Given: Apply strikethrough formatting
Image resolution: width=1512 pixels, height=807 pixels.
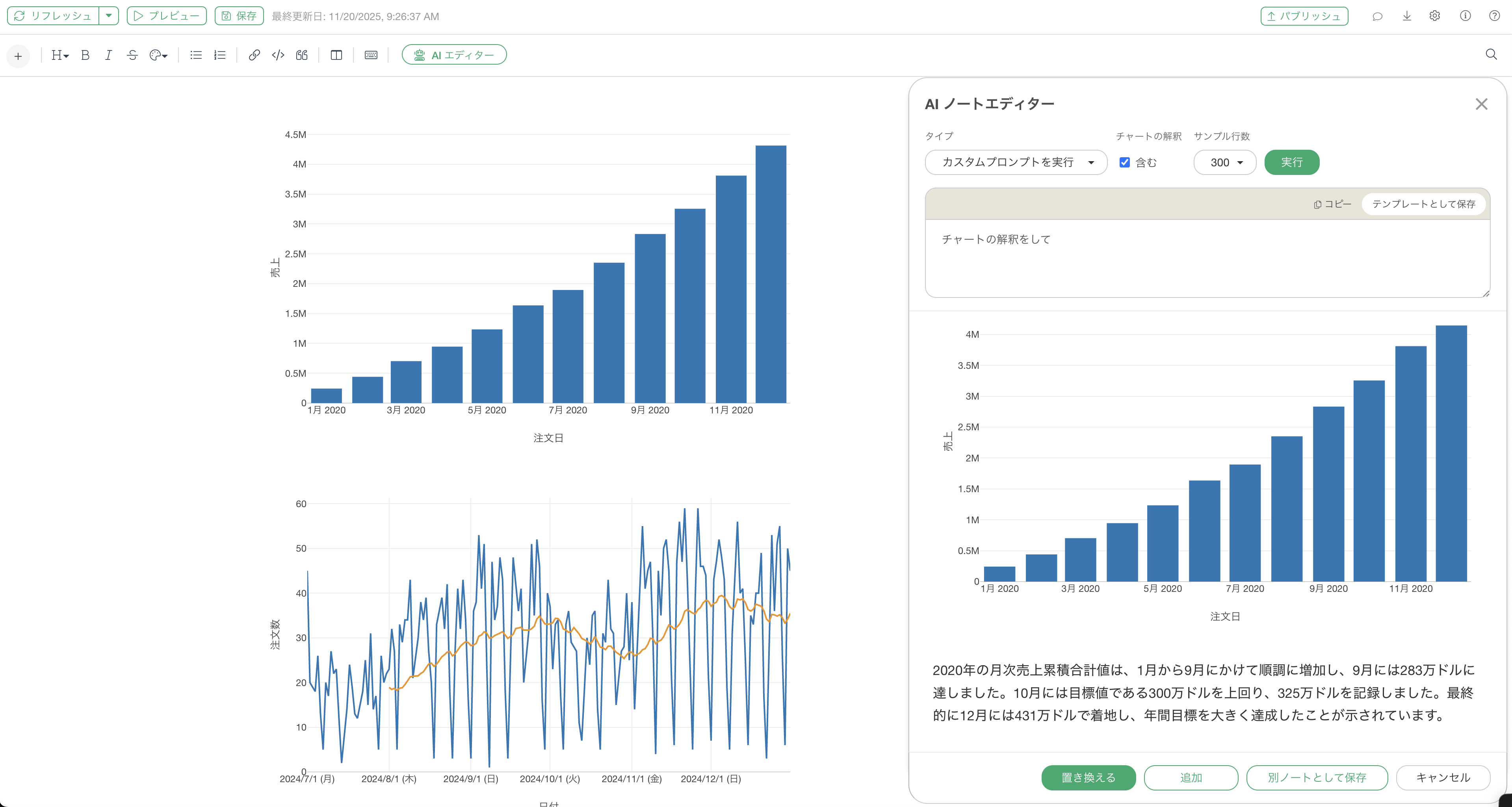Looking at the screenshot, I should (x=132, y=55).
